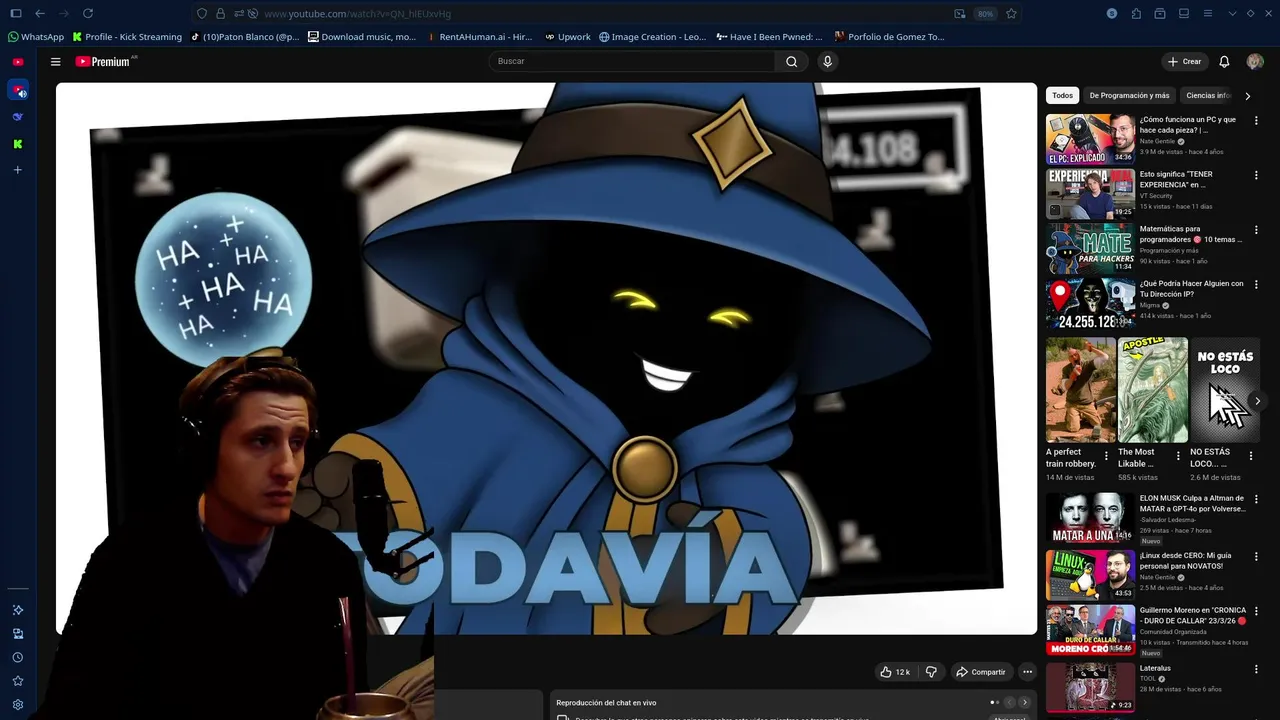
Task: Open the Upwork bookmark
Action: point(567,37)
